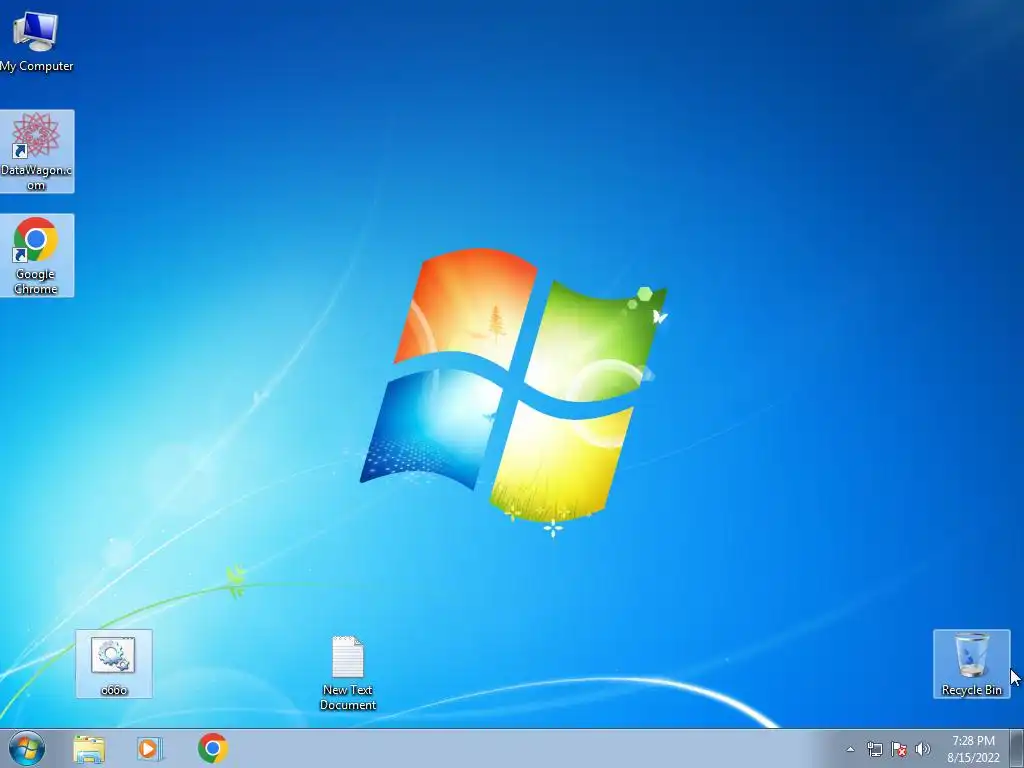Screen dimensions: 1024x768
Task: Launch Google Chrome from the taskbar
Action: point(212,748)
